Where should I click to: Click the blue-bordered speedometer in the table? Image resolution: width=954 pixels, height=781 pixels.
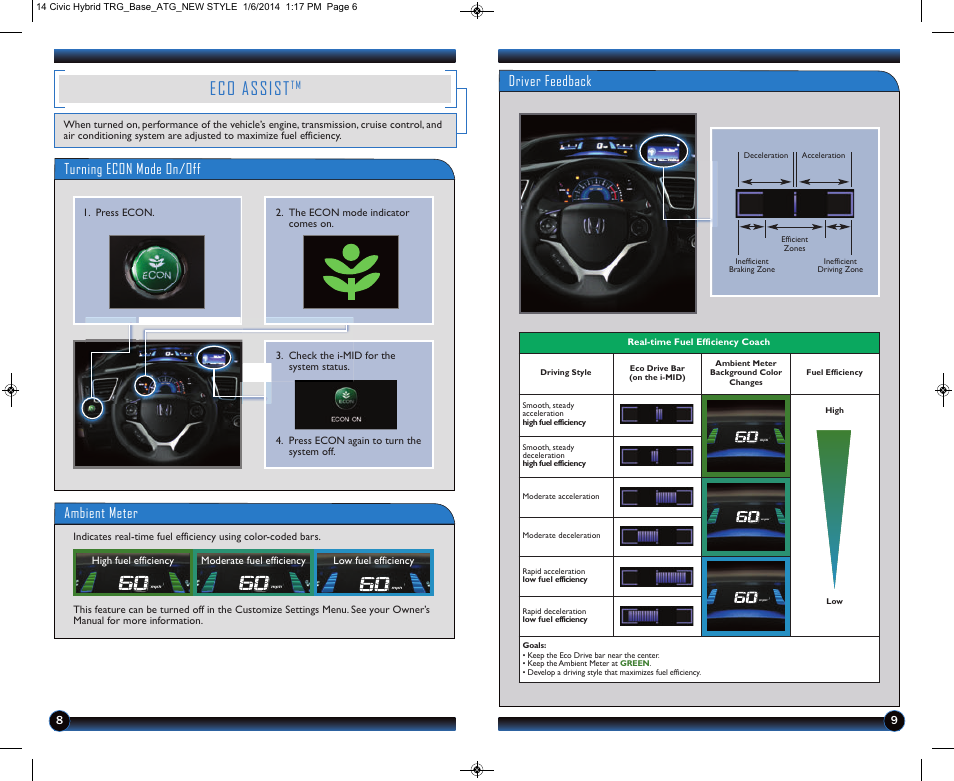pyautogui.click(x=746, y=597)
